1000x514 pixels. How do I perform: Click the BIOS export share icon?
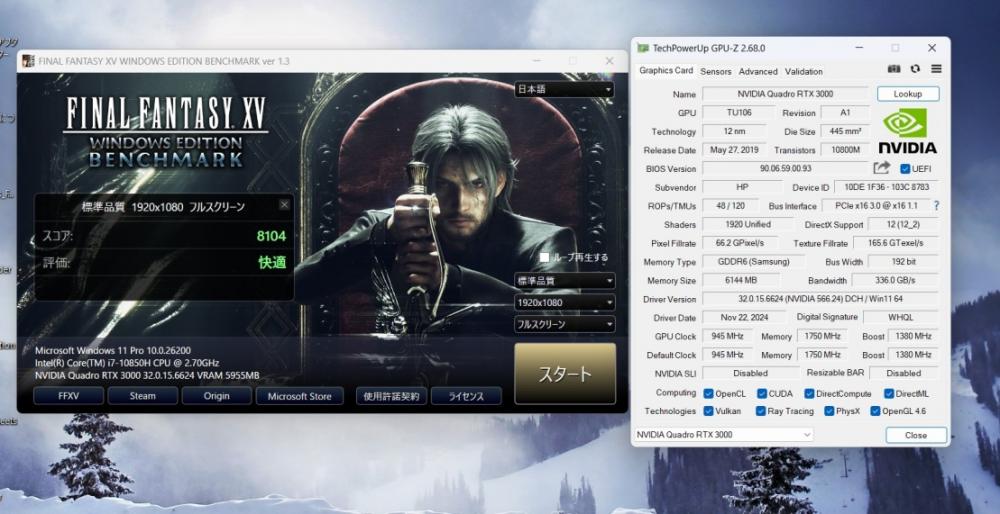[x=881, y=168]
